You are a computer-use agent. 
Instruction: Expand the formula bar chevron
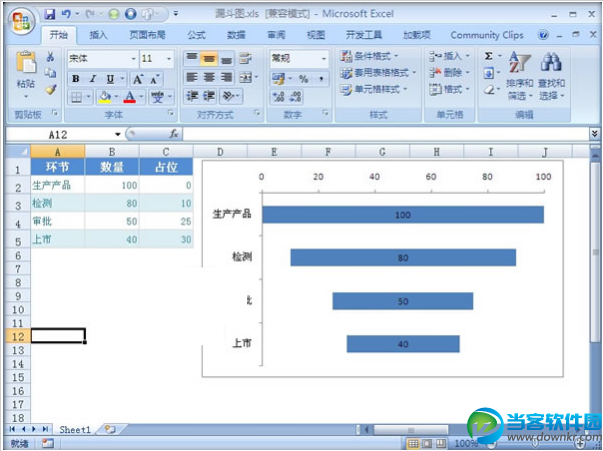click(x=595, y=133)
